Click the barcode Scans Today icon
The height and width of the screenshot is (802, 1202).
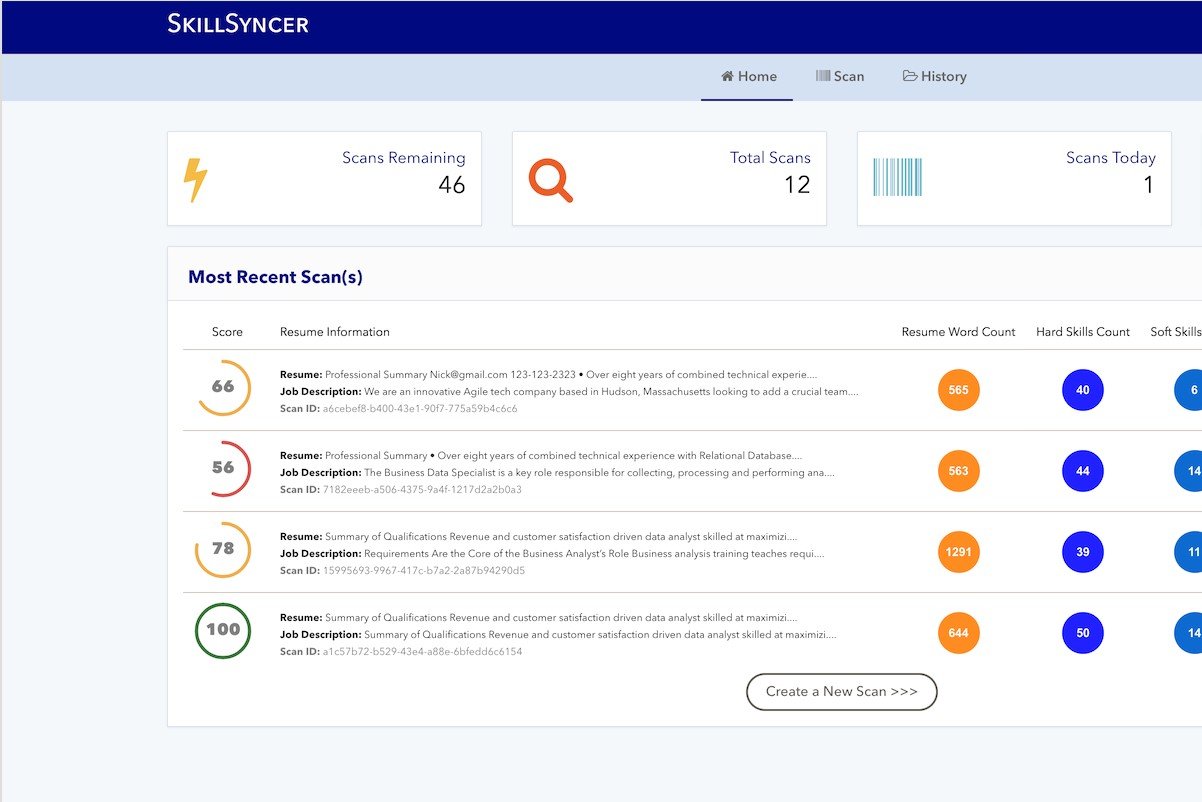[897, 177]
